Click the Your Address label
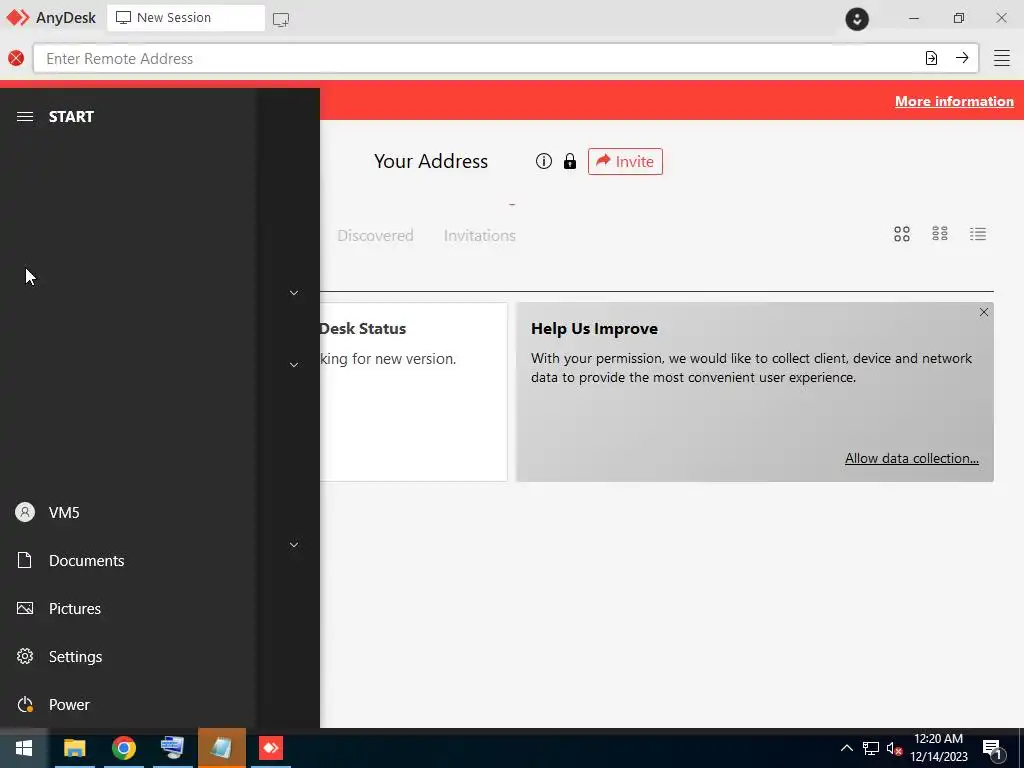Image resolution: width=1024 pixels, height=768 pixels. pyautogui.click(x=431, y=161)
